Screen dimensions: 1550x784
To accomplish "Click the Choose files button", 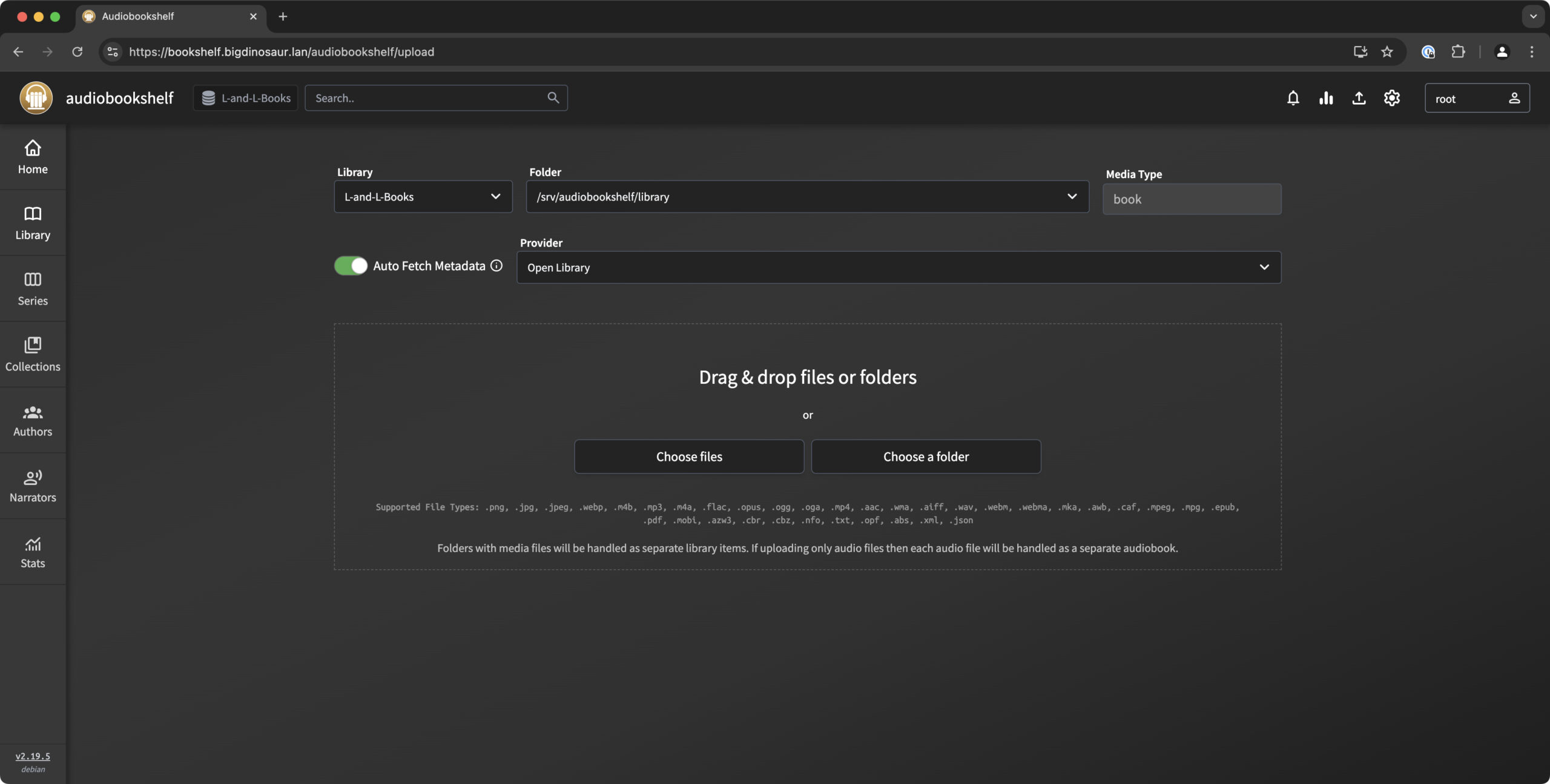I will 688,456.
